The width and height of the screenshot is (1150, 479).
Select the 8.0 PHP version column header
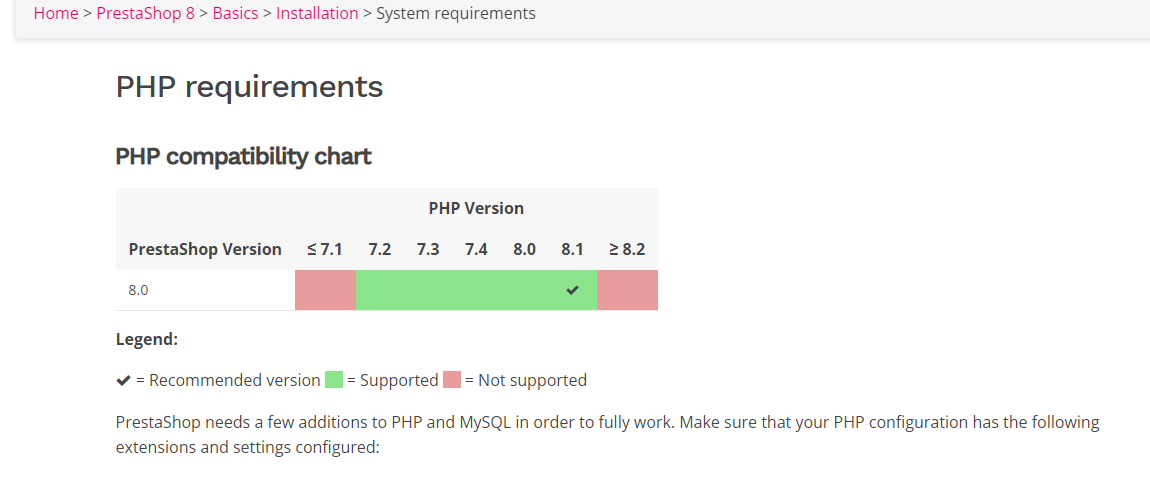coord(524,249)
